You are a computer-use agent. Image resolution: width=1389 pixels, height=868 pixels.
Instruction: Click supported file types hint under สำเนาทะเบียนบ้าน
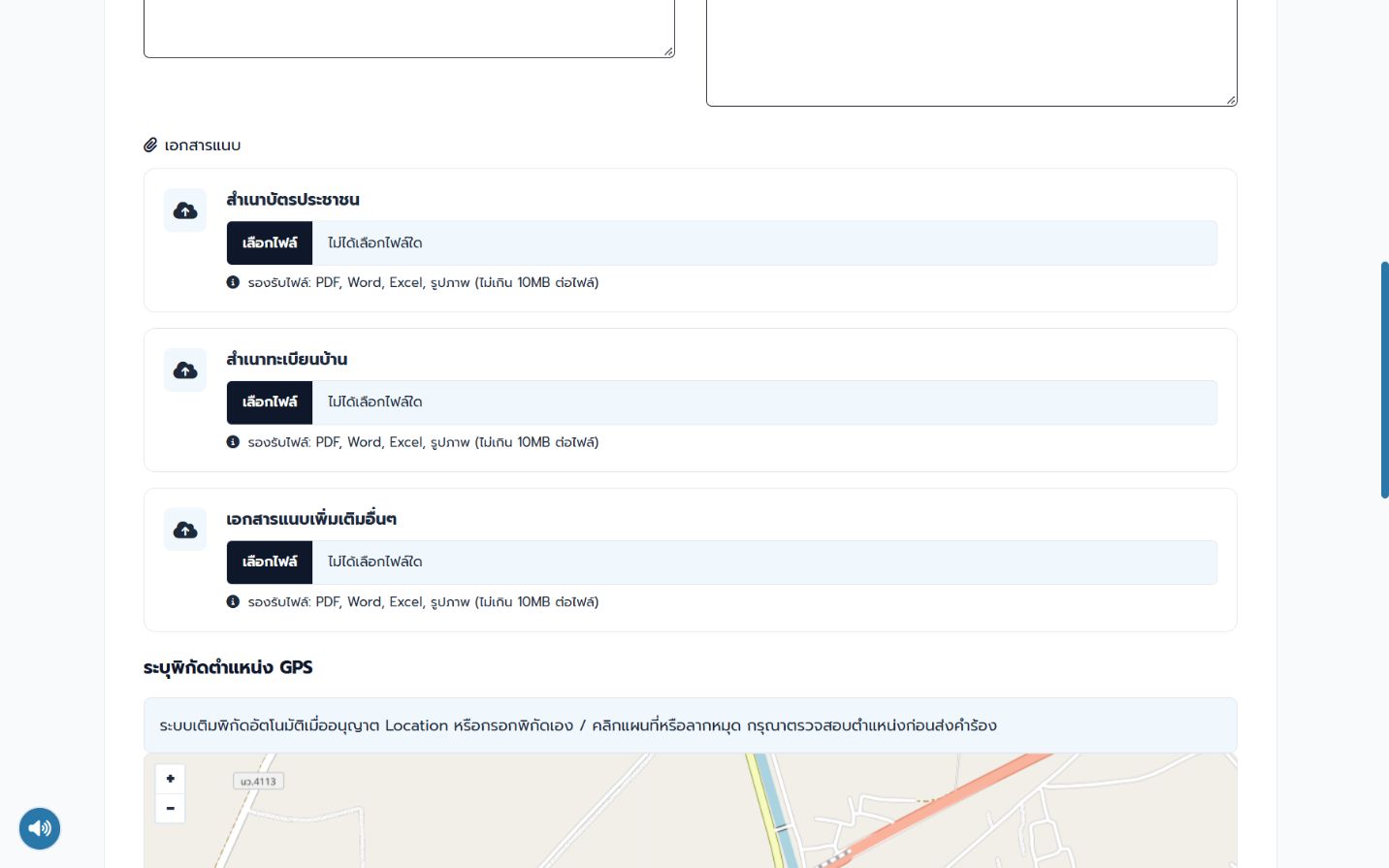point(423,442)
